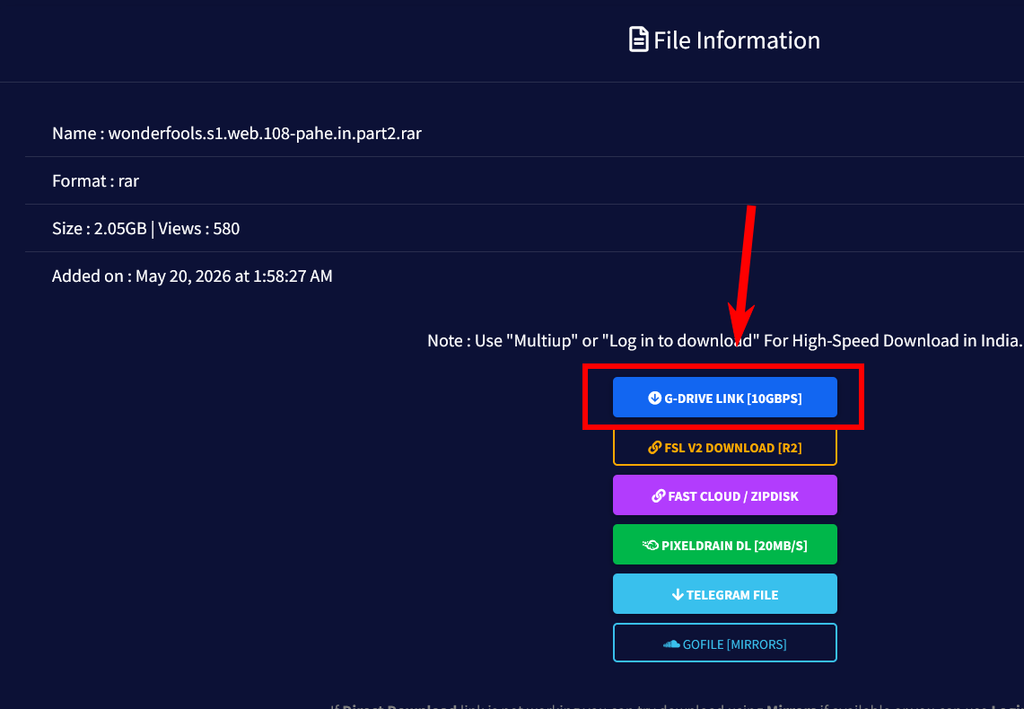
Task: Click the G-DRIVE LINK [10GBPS] button
Action: tap(724, 397)
